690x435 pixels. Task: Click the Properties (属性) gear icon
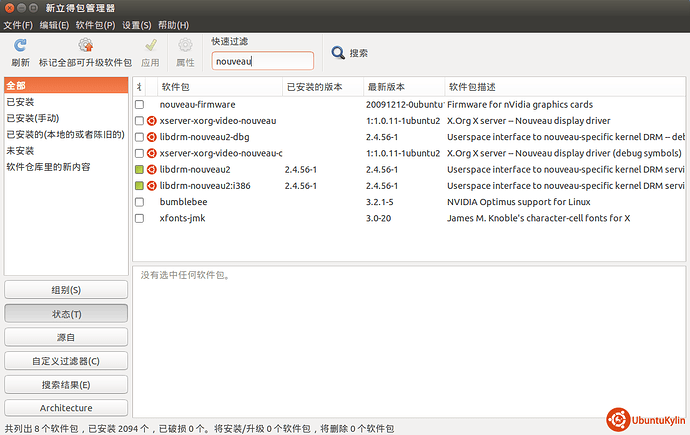[185, 45]
